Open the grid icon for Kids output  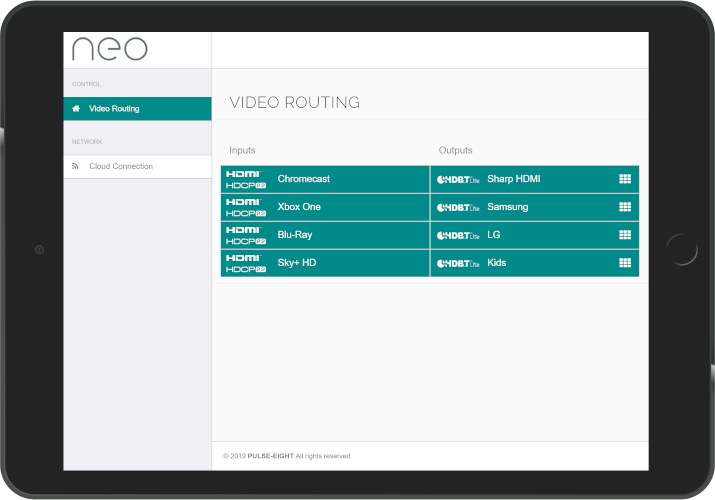coord(625,263)
